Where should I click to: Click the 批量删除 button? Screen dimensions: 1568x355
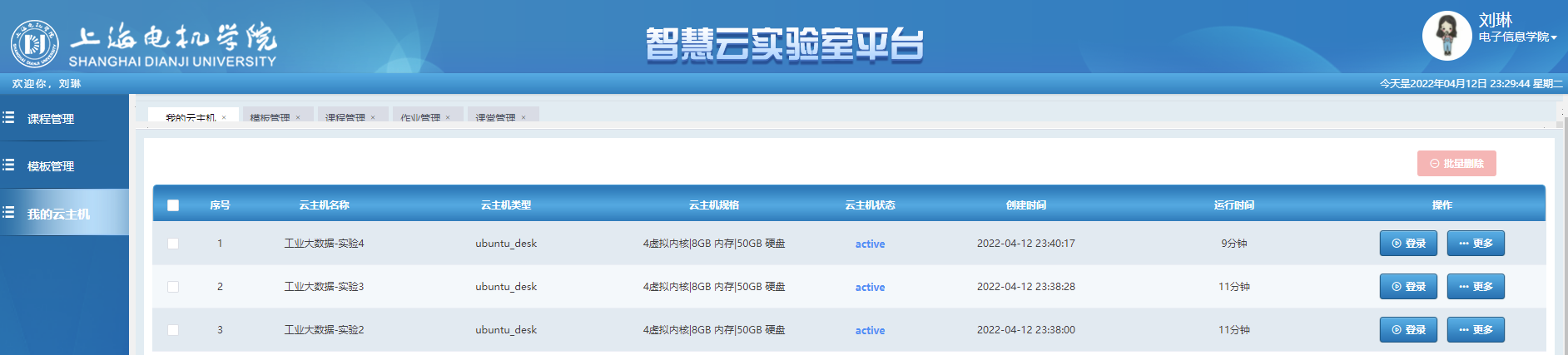pyautogui.click(x=1456, y=164)
